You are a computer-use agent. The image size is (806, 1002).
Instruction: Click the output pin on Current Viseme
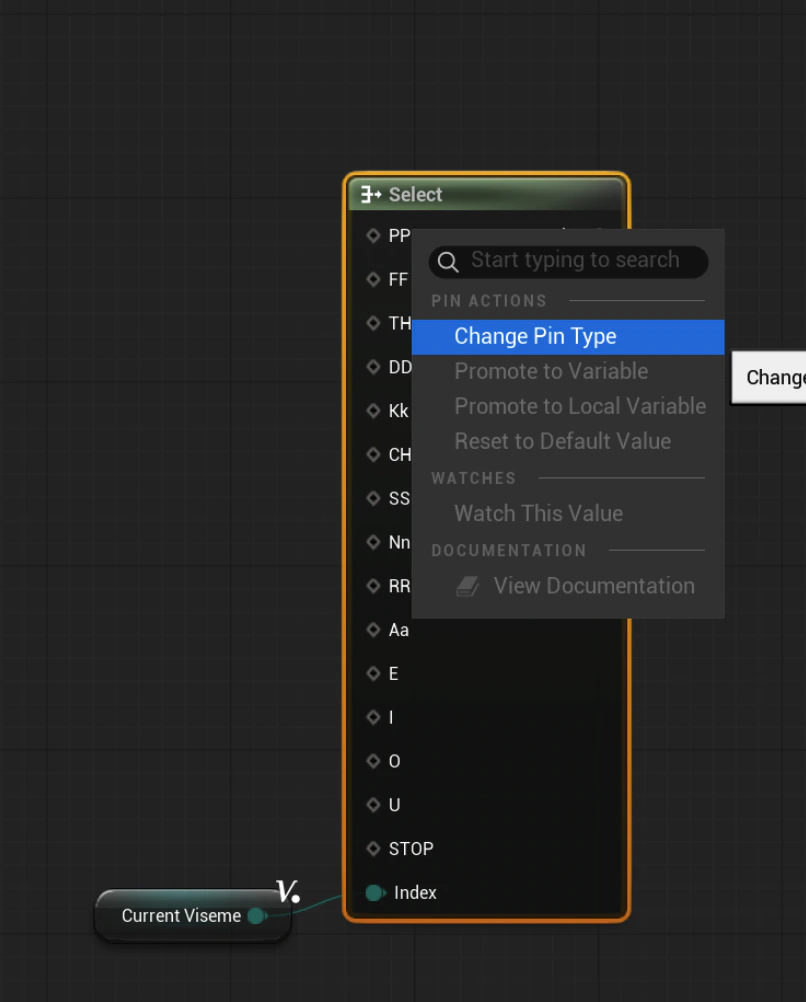(x=256, y=915)
